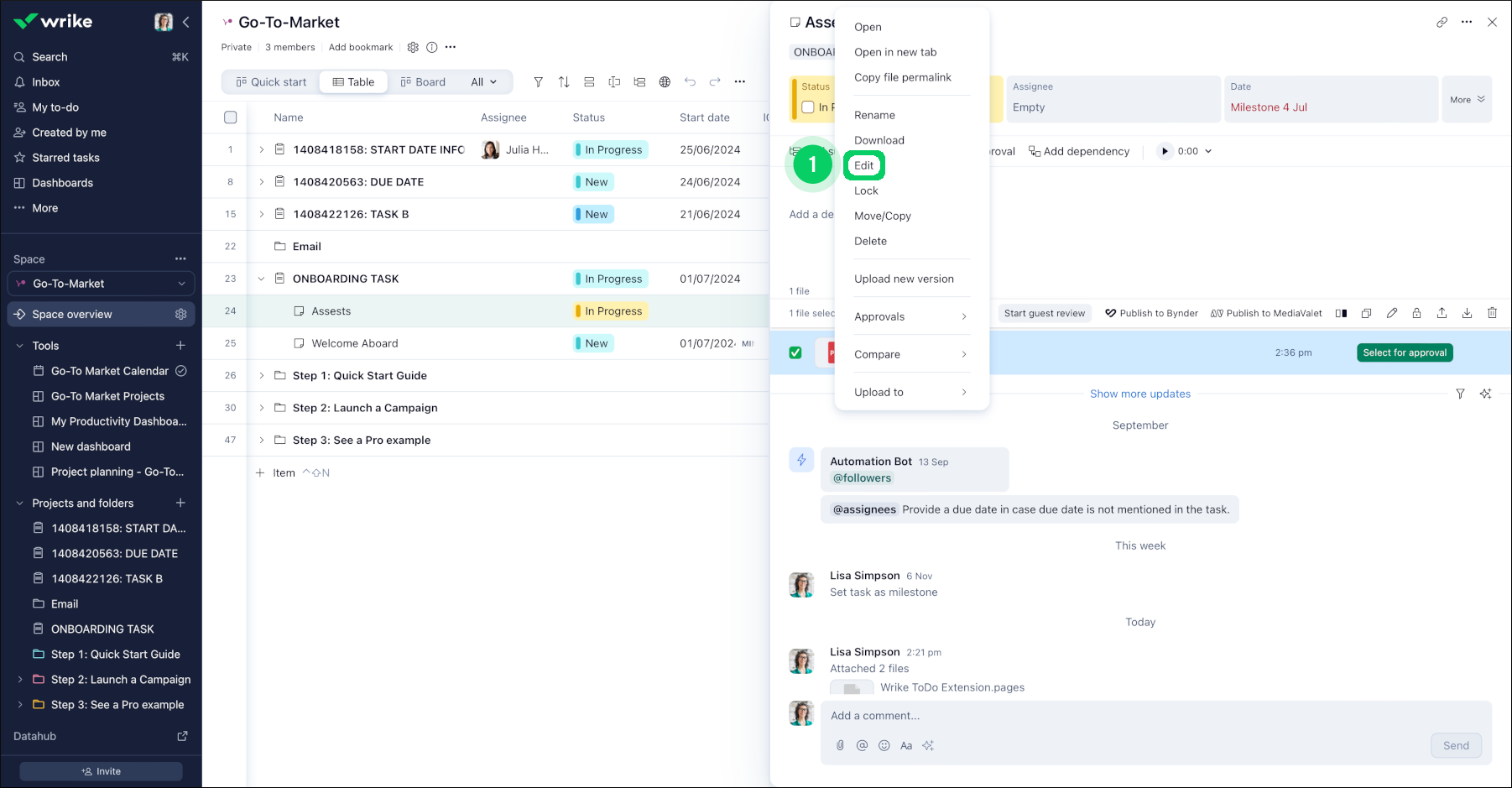
Task: Open the globe icon in the table toolbar
Action: click(665, 82)
